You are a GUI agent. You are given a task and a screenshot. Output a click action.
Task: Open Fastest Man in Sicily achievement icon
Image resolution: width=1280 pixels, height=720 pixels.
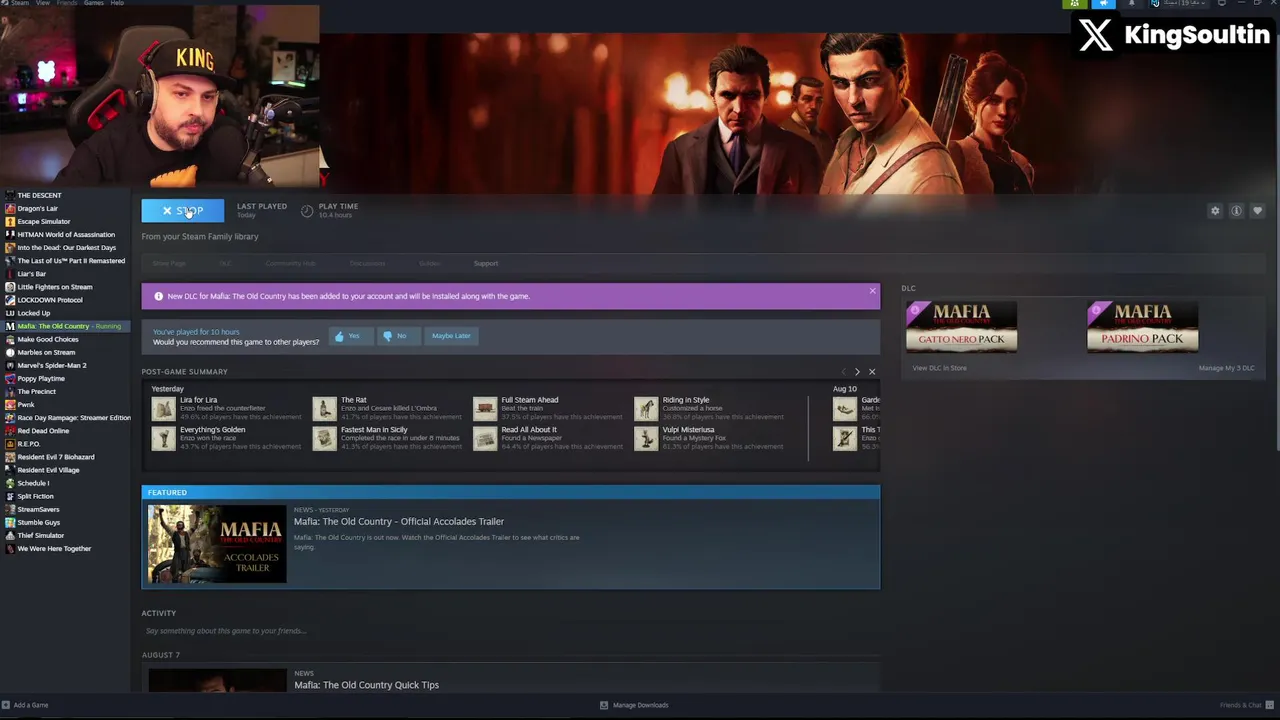tap(324, 438)
